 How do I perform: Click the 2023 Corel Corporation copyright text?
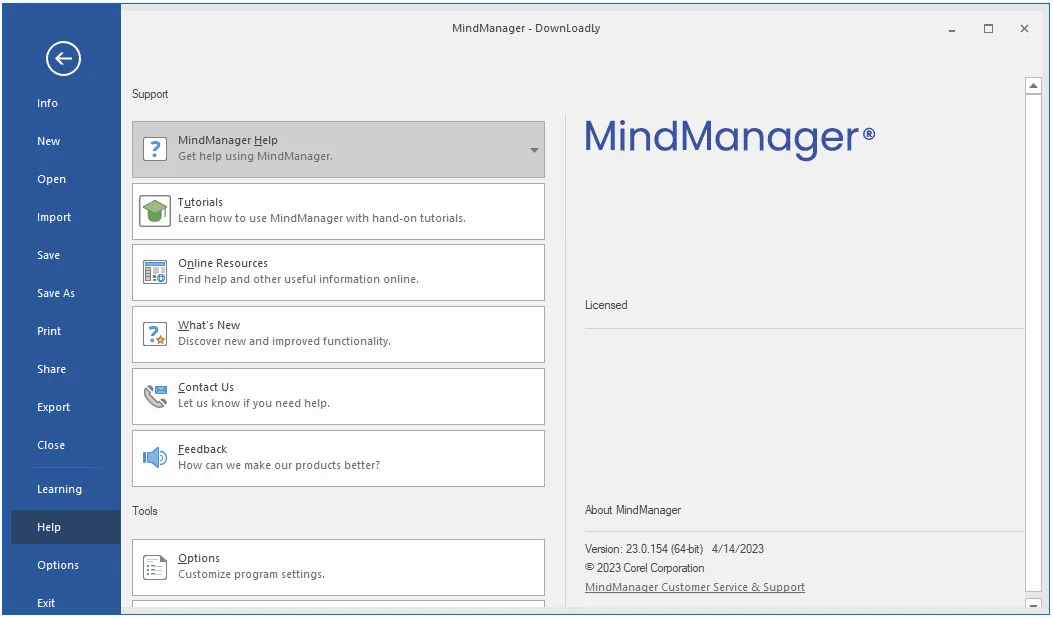tap(645, 568)
